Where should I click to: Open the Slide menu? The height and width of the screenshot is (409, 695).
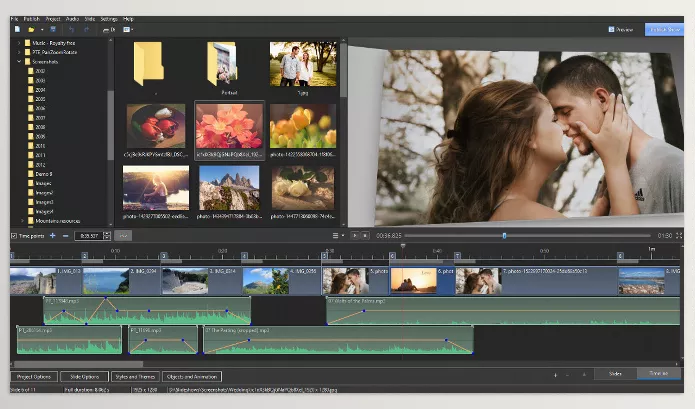tap(90, 19)
